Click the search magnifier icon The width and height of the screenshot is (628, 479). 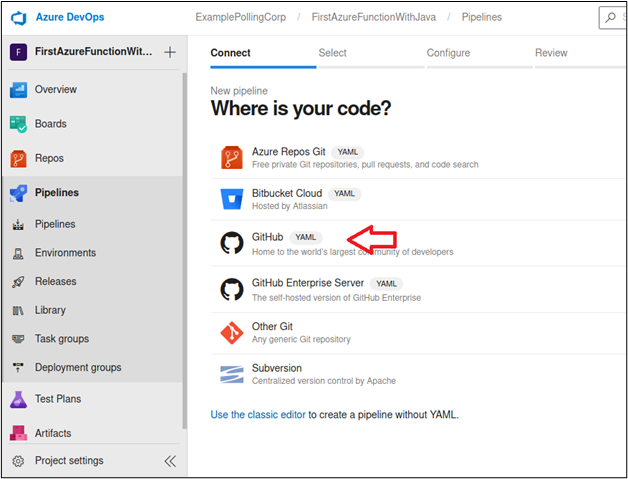[610, 18]
